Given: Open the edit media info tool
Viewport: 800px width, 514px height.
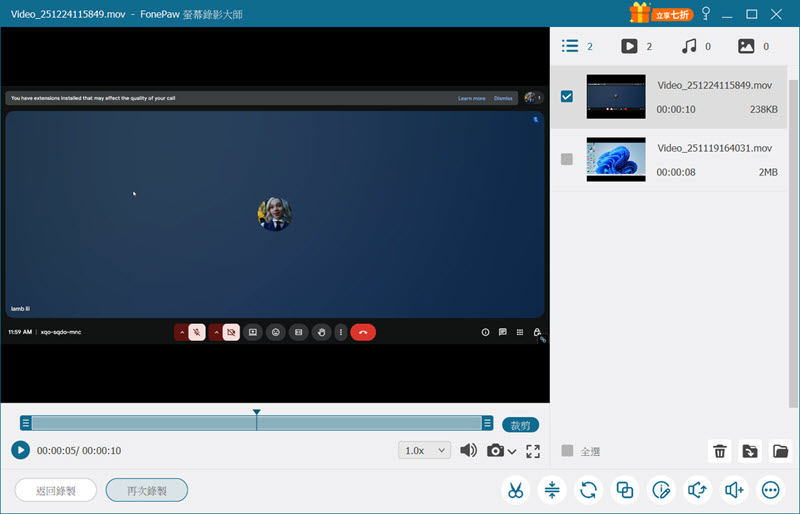Looking at the screenshot, I should (x=662, y=490).
